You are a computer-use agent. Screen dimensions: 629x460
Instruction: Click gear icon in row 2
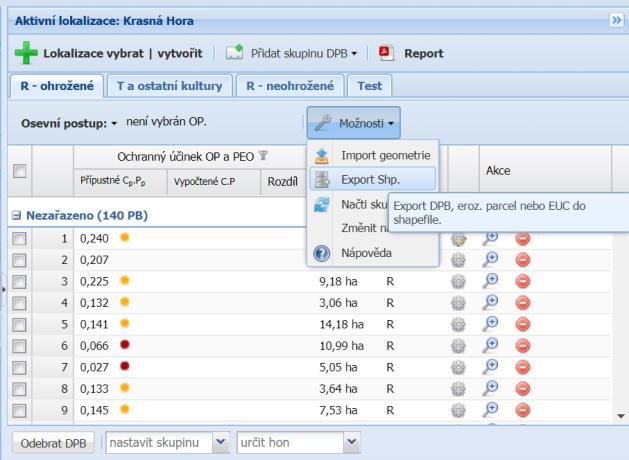click(458, 260)
